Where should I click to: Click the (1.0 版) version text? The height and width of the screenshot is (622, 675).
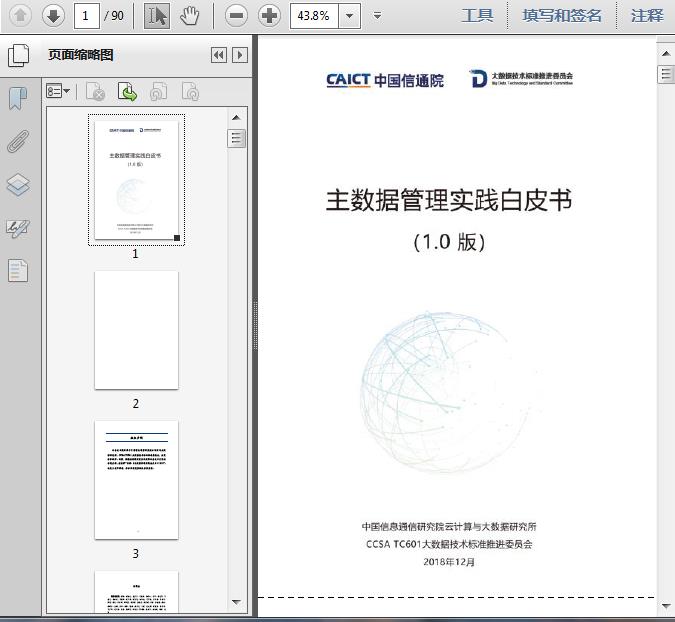tap(449, 242)
